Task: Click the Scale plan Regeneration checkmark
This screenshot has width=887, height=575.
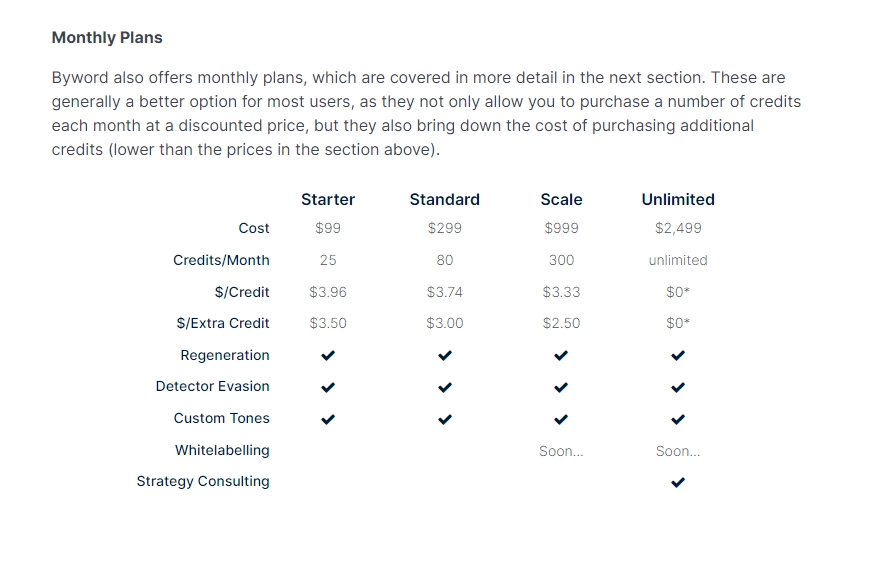Action: pyautogui.click(x=561, y=355)
